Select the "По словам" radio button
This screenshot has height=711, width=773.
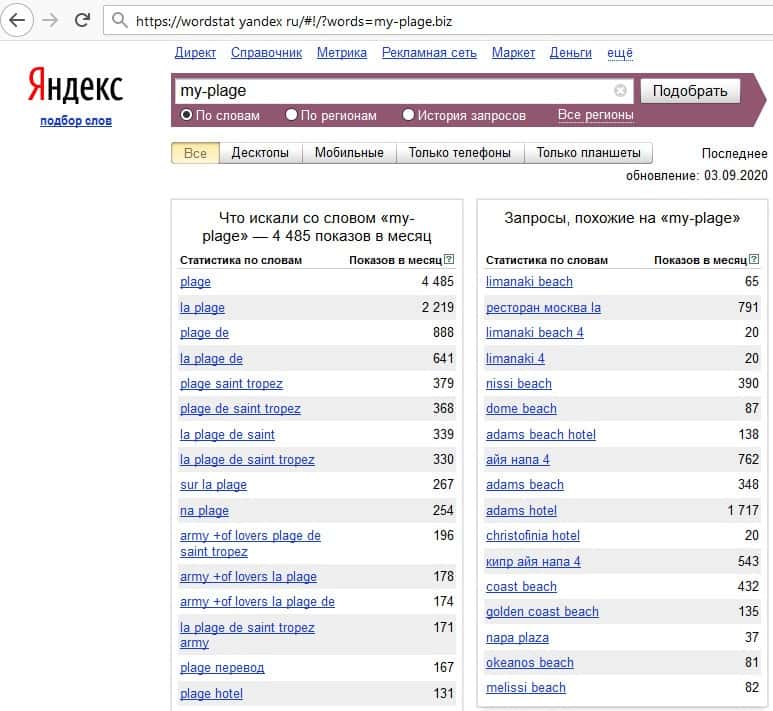(x=186, y=115)
